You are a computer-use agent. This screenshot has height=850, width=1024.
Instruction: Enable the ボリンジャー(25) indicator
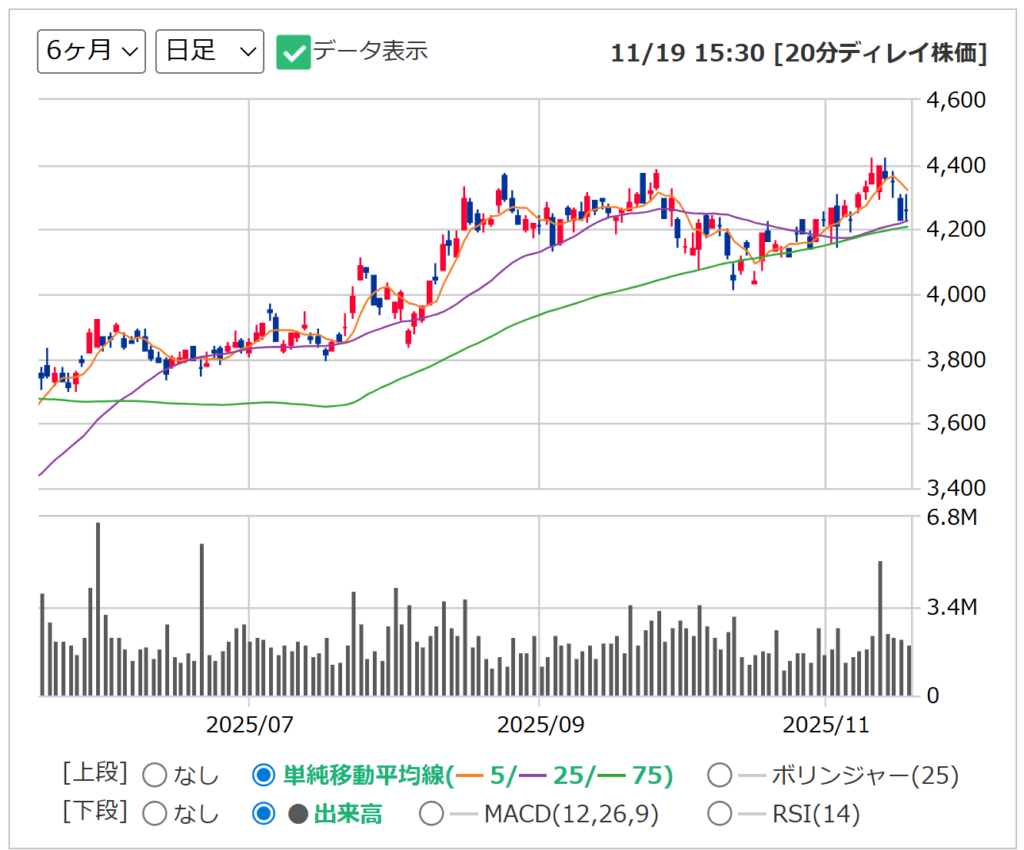720,773
